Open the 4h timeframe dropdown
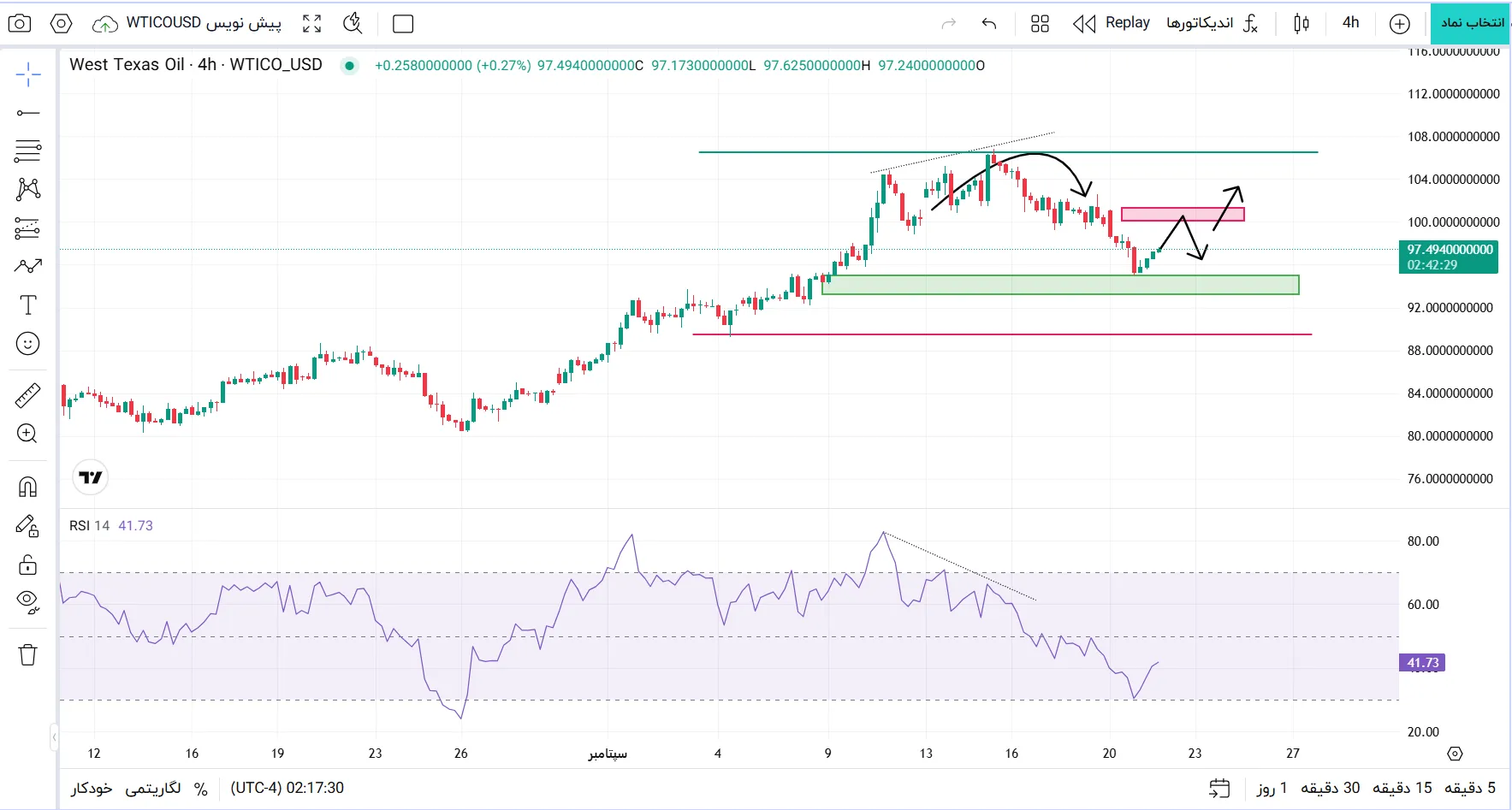 pyautogui.click(x=1351, y=23)
